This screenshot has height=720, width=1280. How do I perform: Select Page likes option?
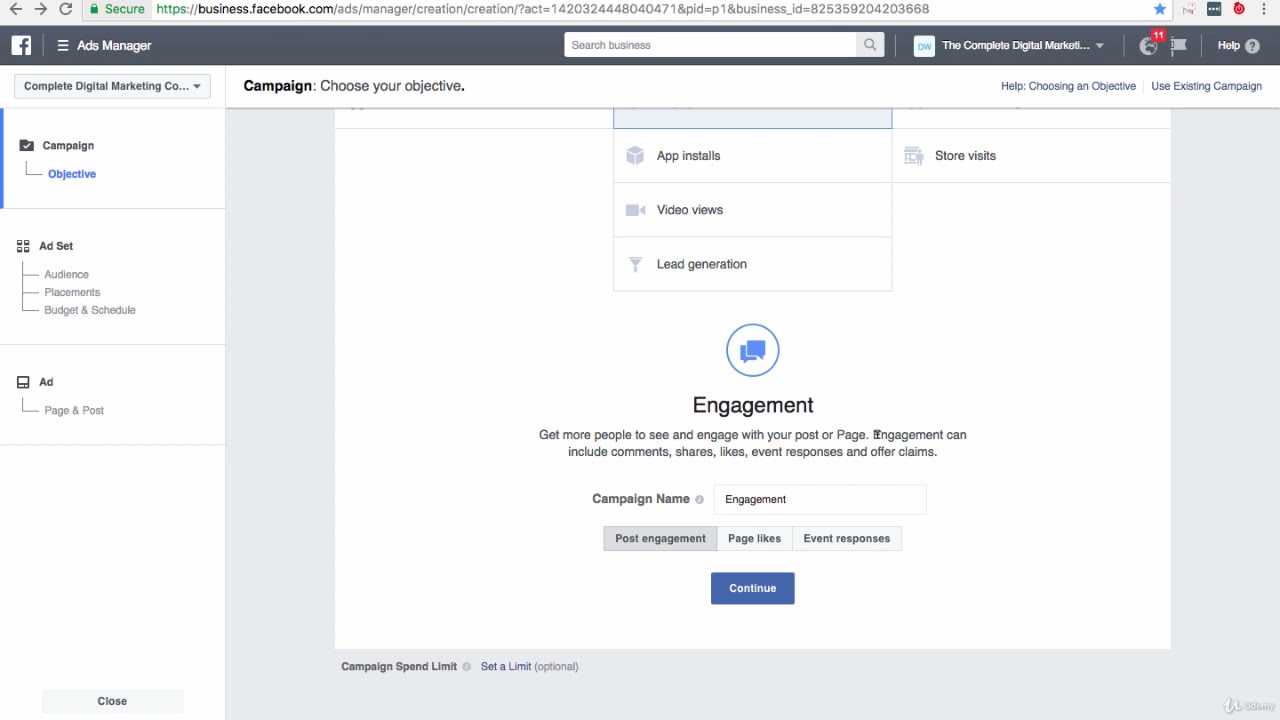coord(754,538)
